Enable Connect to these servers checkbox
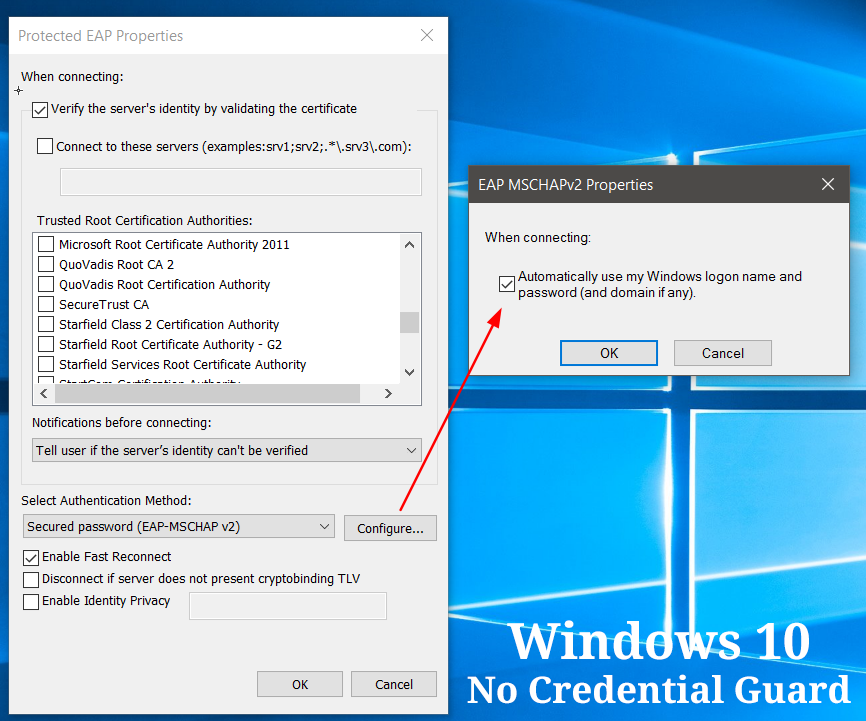866x721 pixels. tap(45, 146)
